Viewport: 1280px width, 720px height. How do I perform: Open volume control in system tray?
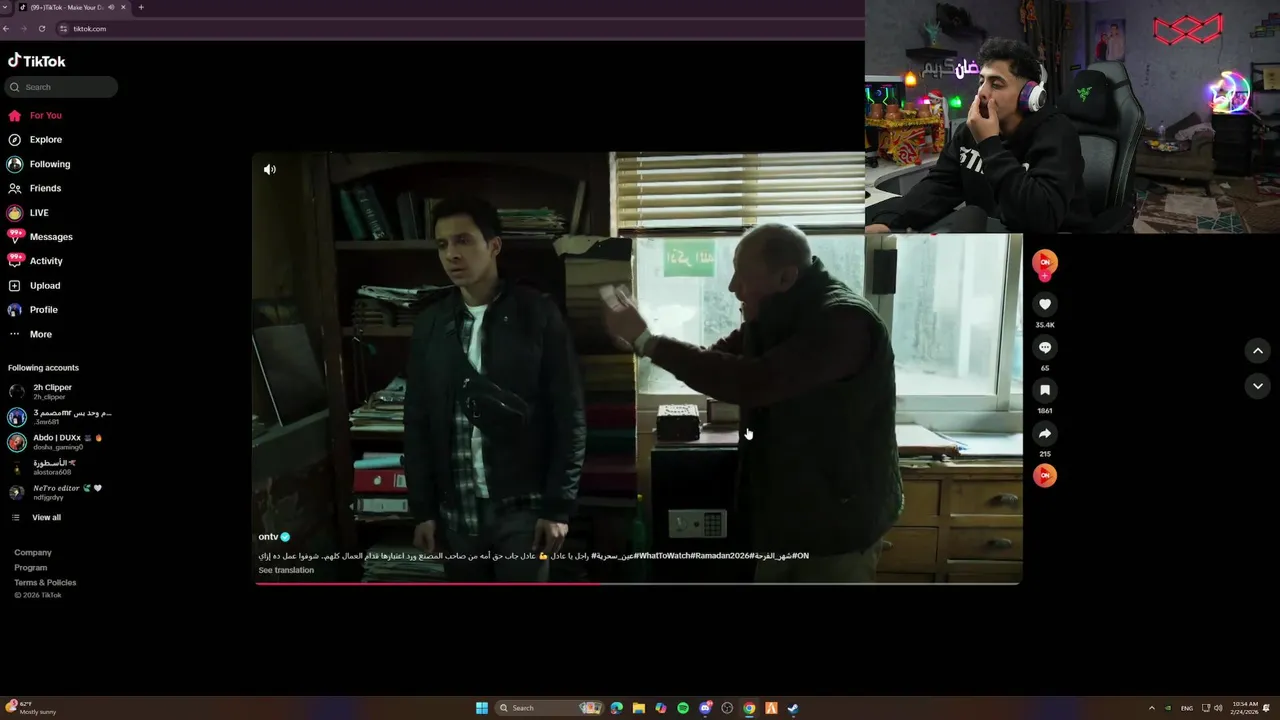[x=1218, y=708]
